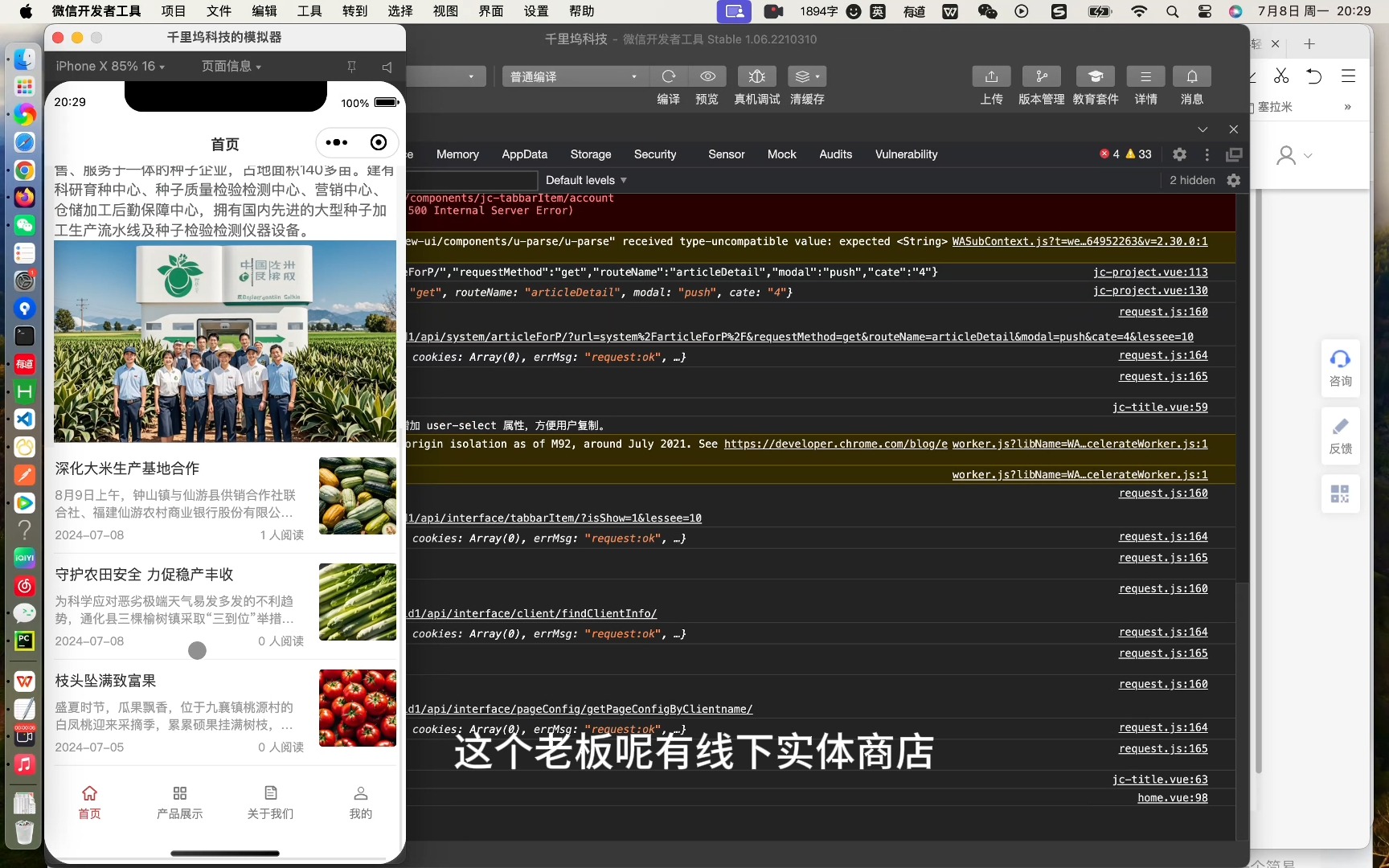Close the debugger panel with X
The width and height of the screenshot is (1389, 868).
[x=1234, y=129]
